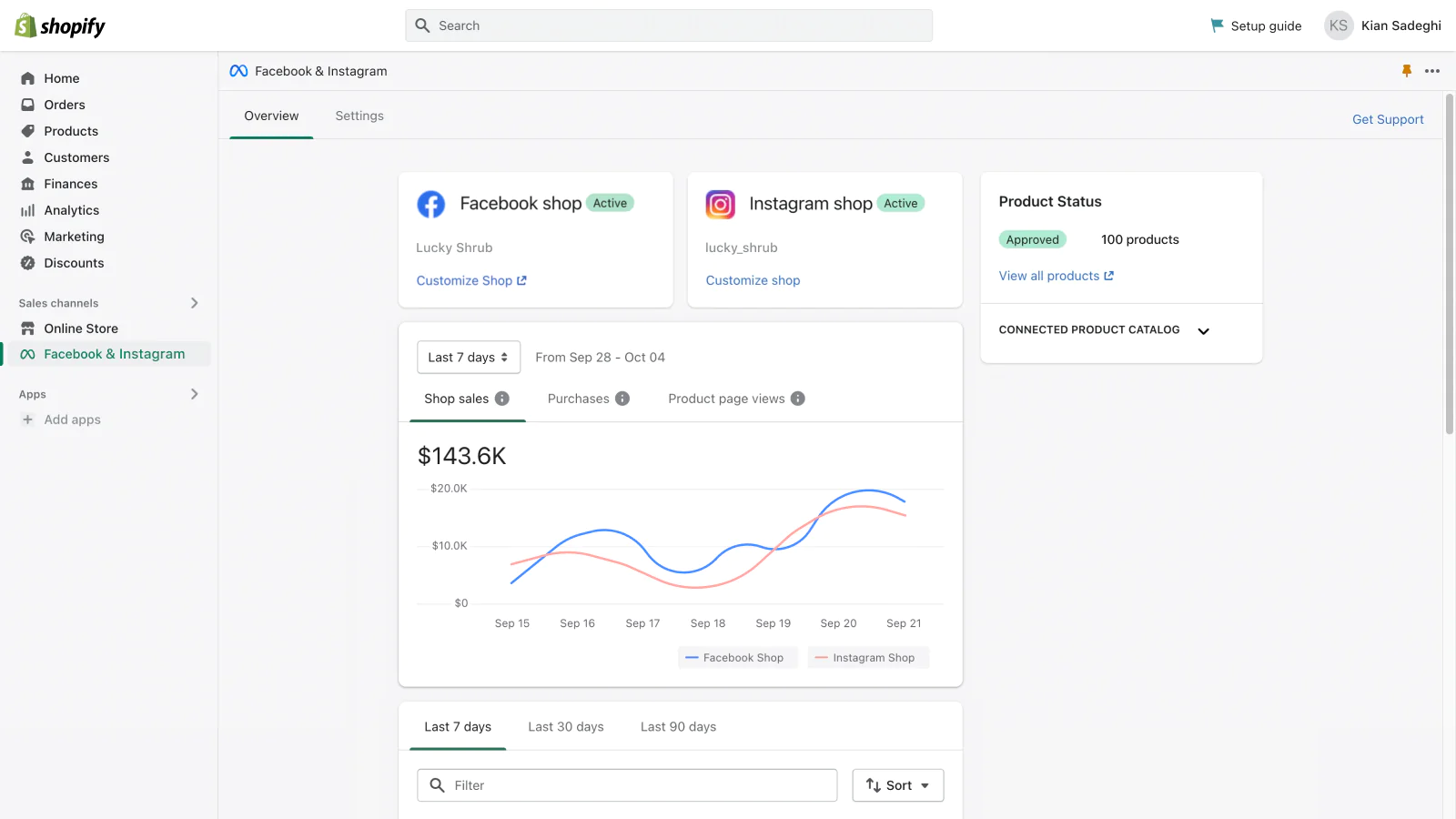Select the Last 30 days tab

(x=566, y=727)
